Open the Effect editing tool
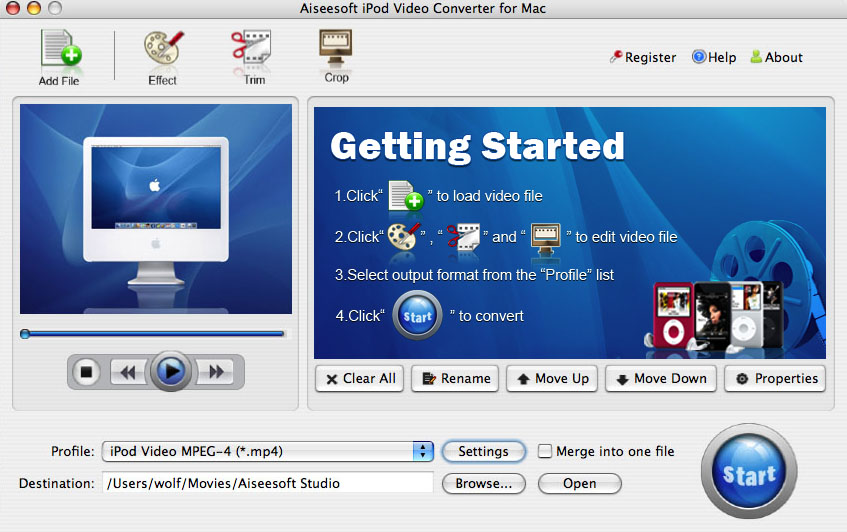Image resolution: width=847 pixels, height=532 pixels. click(x=163, y=57)
